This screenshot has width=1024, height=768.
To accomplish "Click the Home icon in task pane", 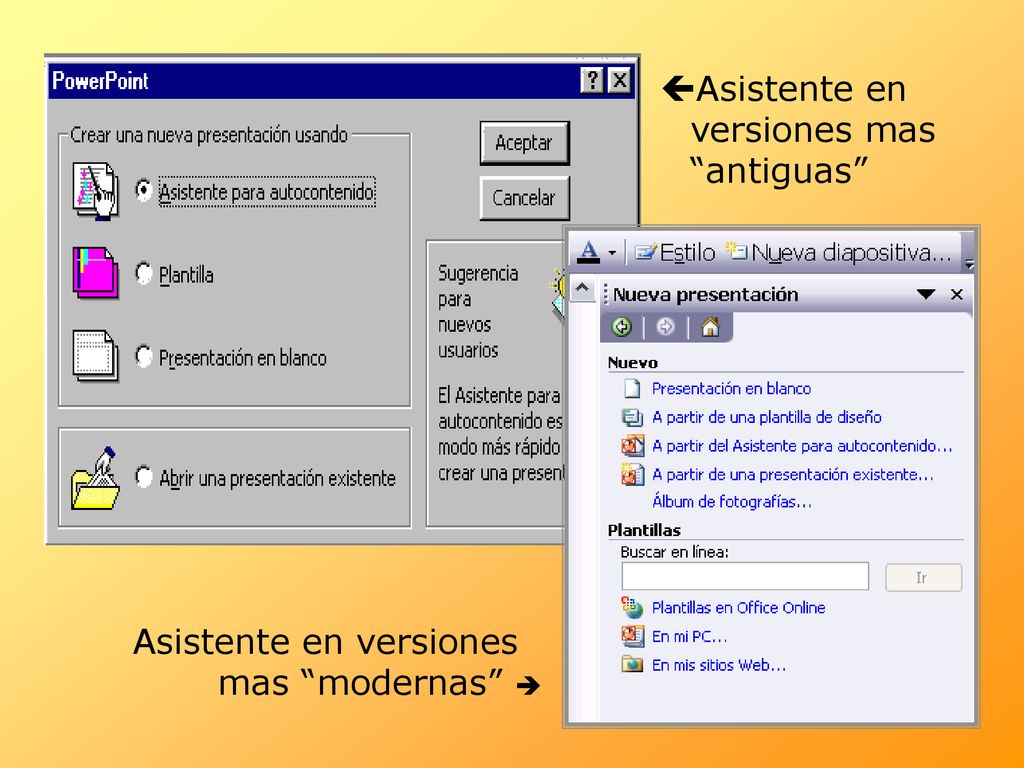I will tap(710, 327).
